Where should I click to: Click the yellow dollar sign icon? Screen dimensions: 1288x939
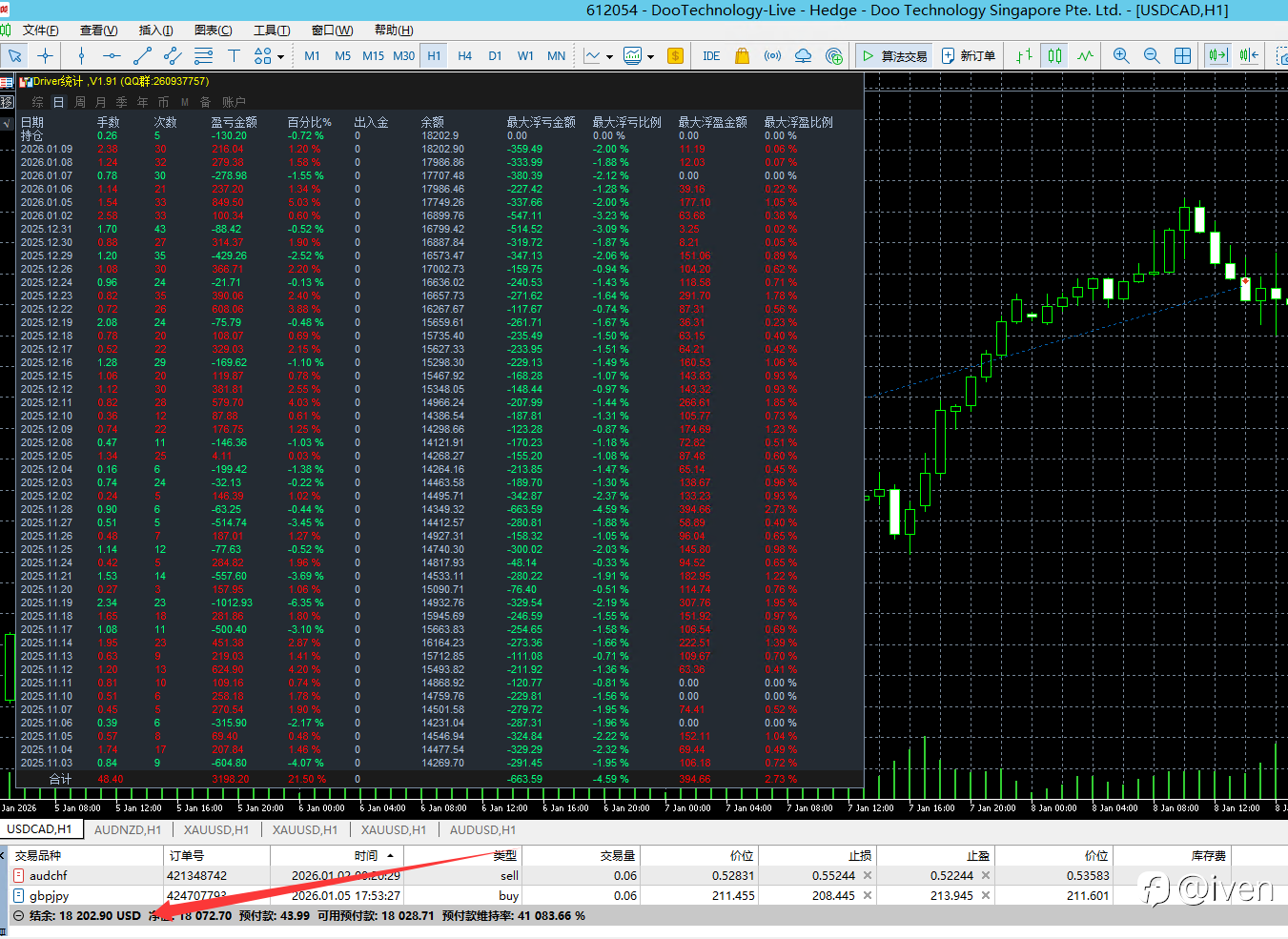point(675,55)
